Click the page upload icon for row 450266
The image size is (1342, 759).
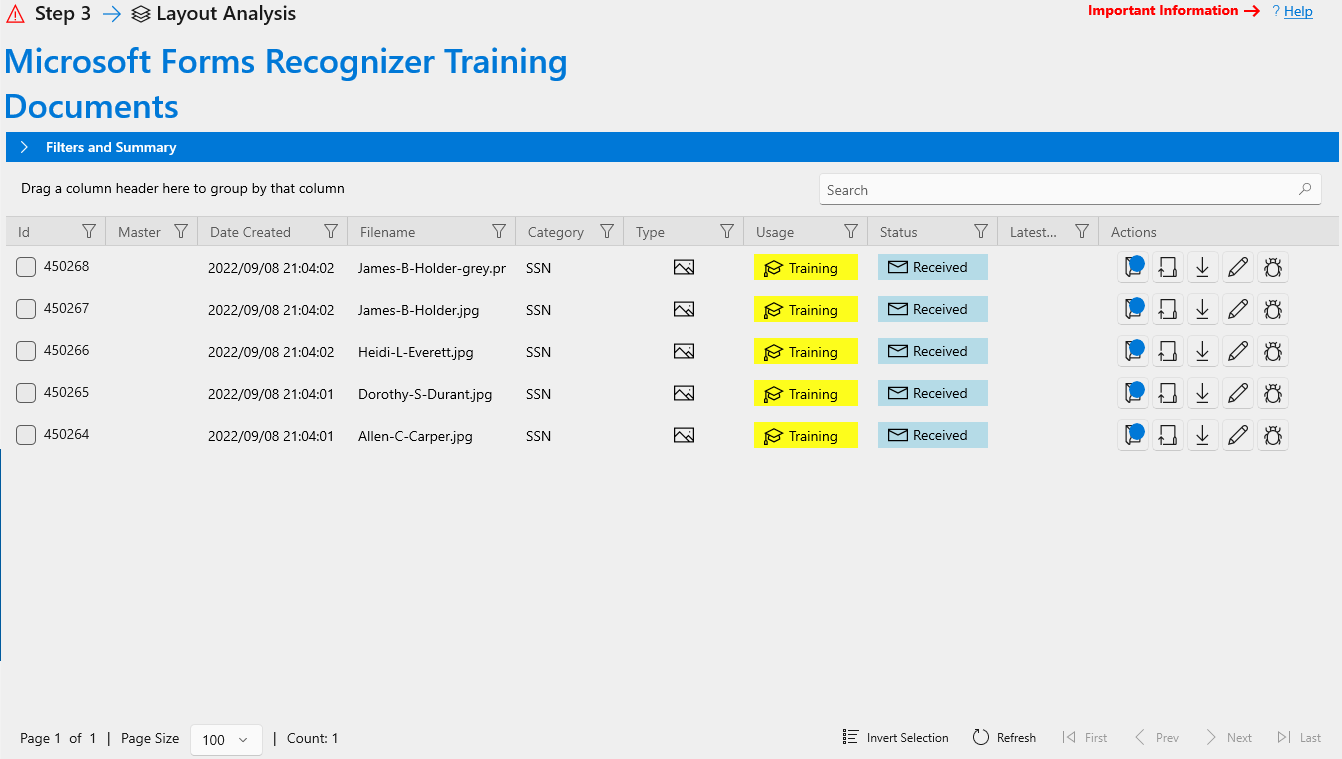click(x=1168, y=351)
